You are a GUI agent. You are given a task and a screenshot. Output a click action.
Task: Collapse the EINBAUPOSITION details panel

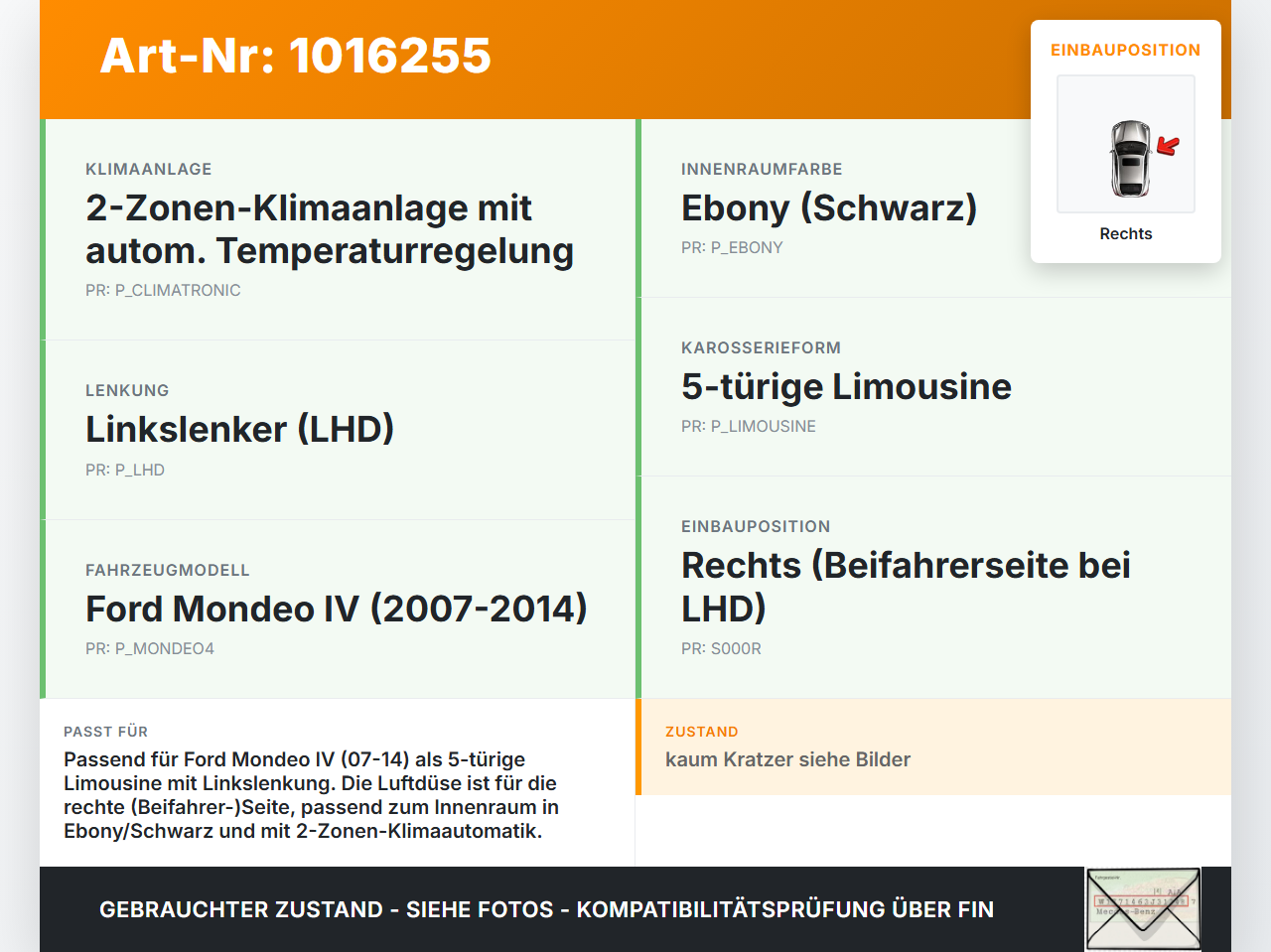click(933, 588)
